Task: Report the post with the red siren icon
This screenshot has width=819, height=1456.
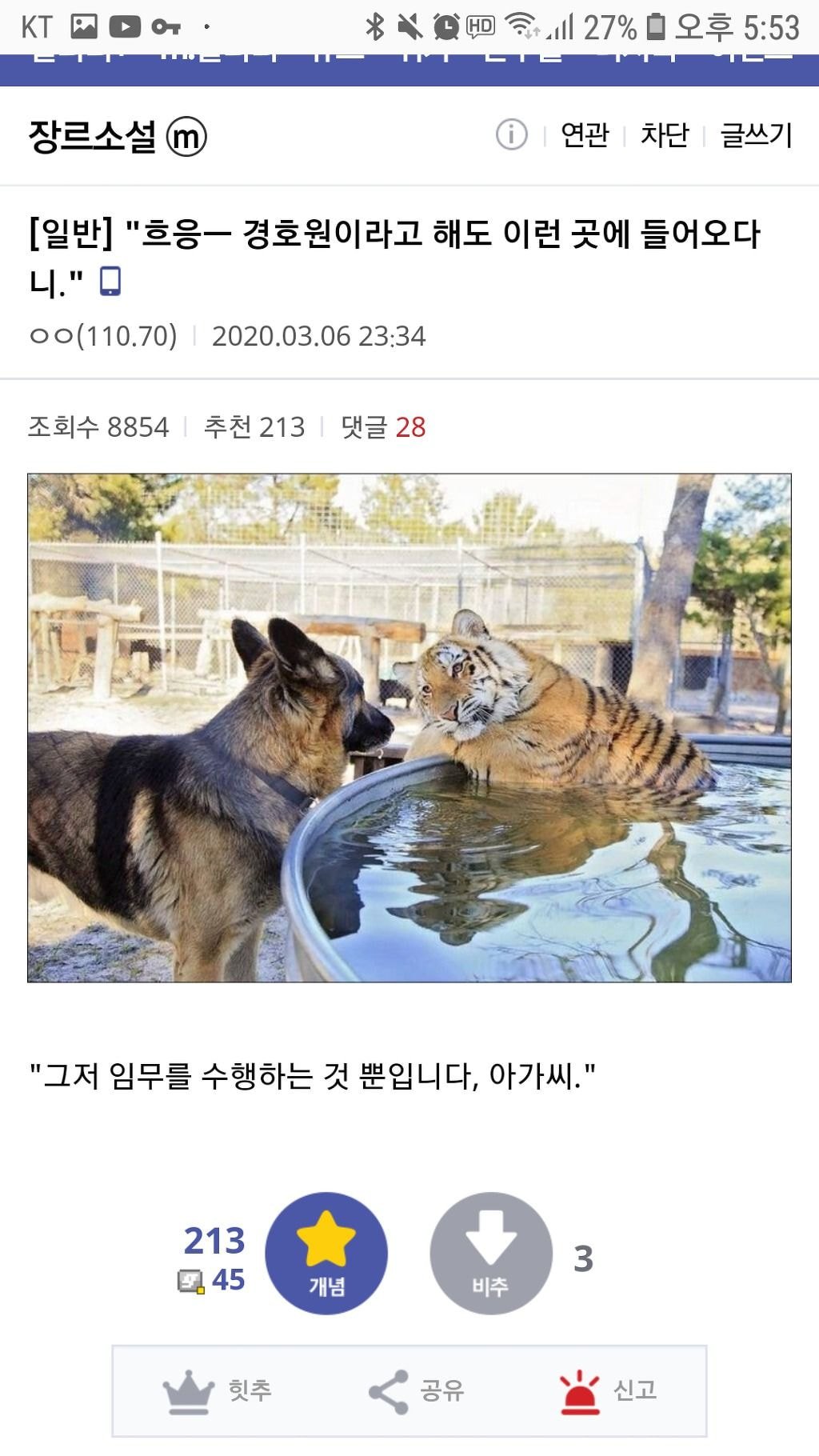Action: (x=580, y=1392)
